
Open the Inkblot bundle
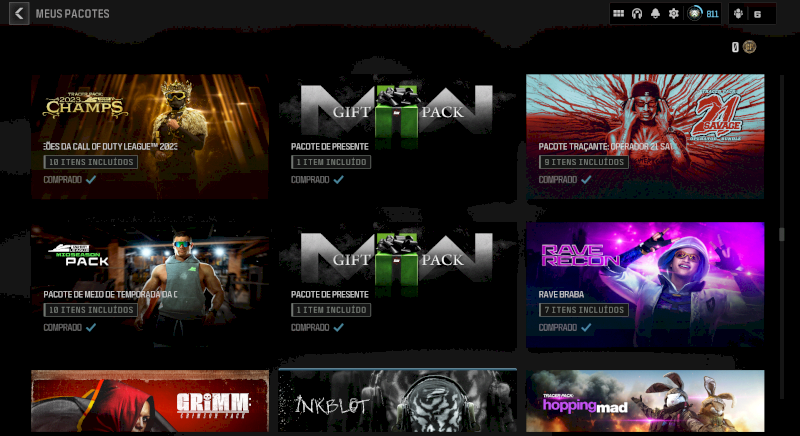pos(397,401)
